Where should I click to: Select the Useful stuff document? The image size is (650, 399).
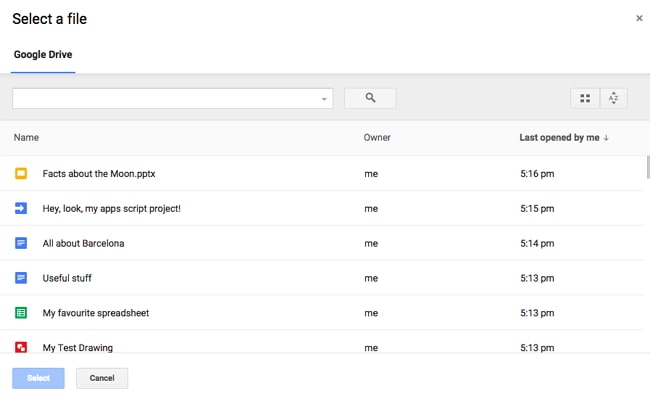tap(67, 278)
